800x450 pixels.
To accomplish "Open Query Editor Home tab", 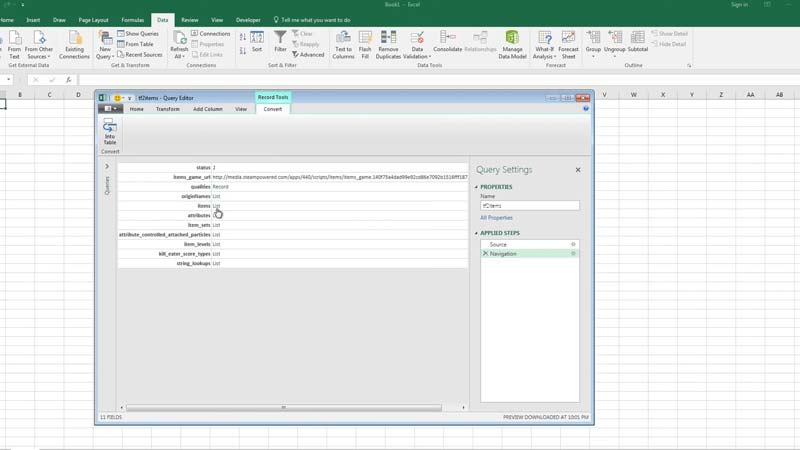I will pyautogui.click(x=136, y=109).
